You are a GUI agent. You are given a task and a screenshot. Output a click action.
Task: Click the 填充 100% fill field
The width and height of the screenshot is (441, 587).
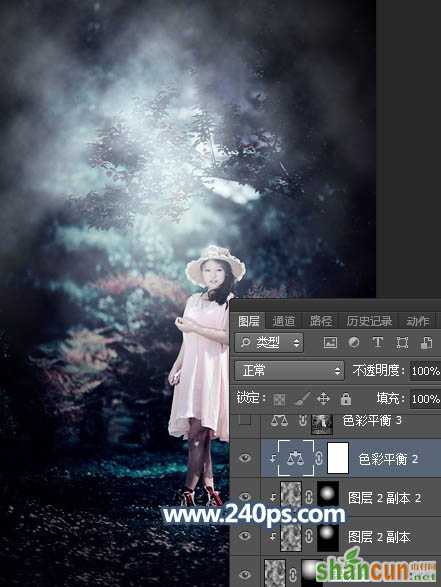[425, 399]
